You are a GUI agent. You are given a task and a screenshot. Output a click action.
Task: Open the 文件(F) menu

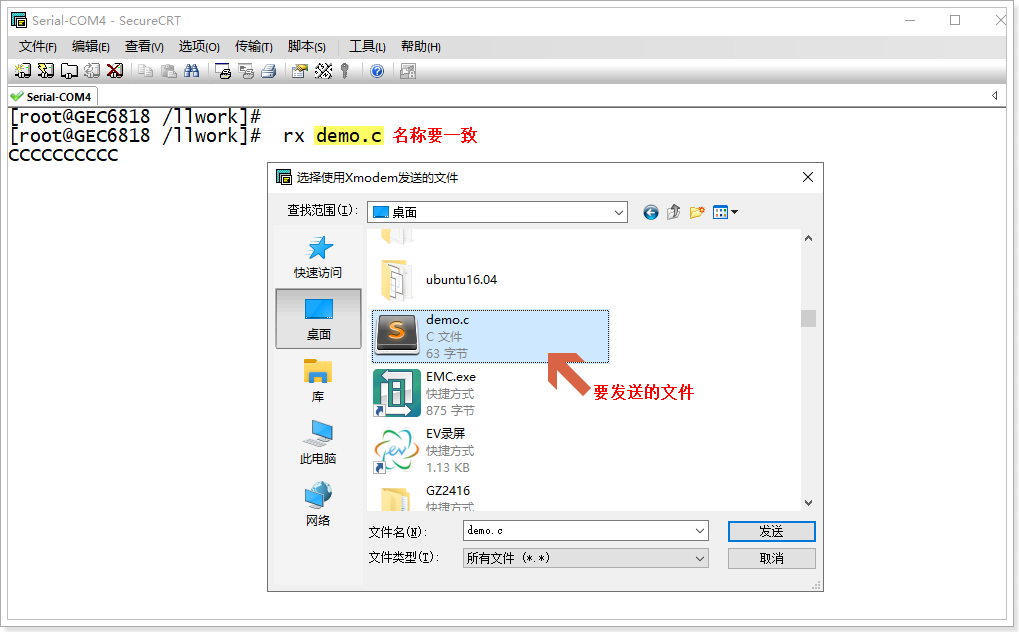point(38,47)
